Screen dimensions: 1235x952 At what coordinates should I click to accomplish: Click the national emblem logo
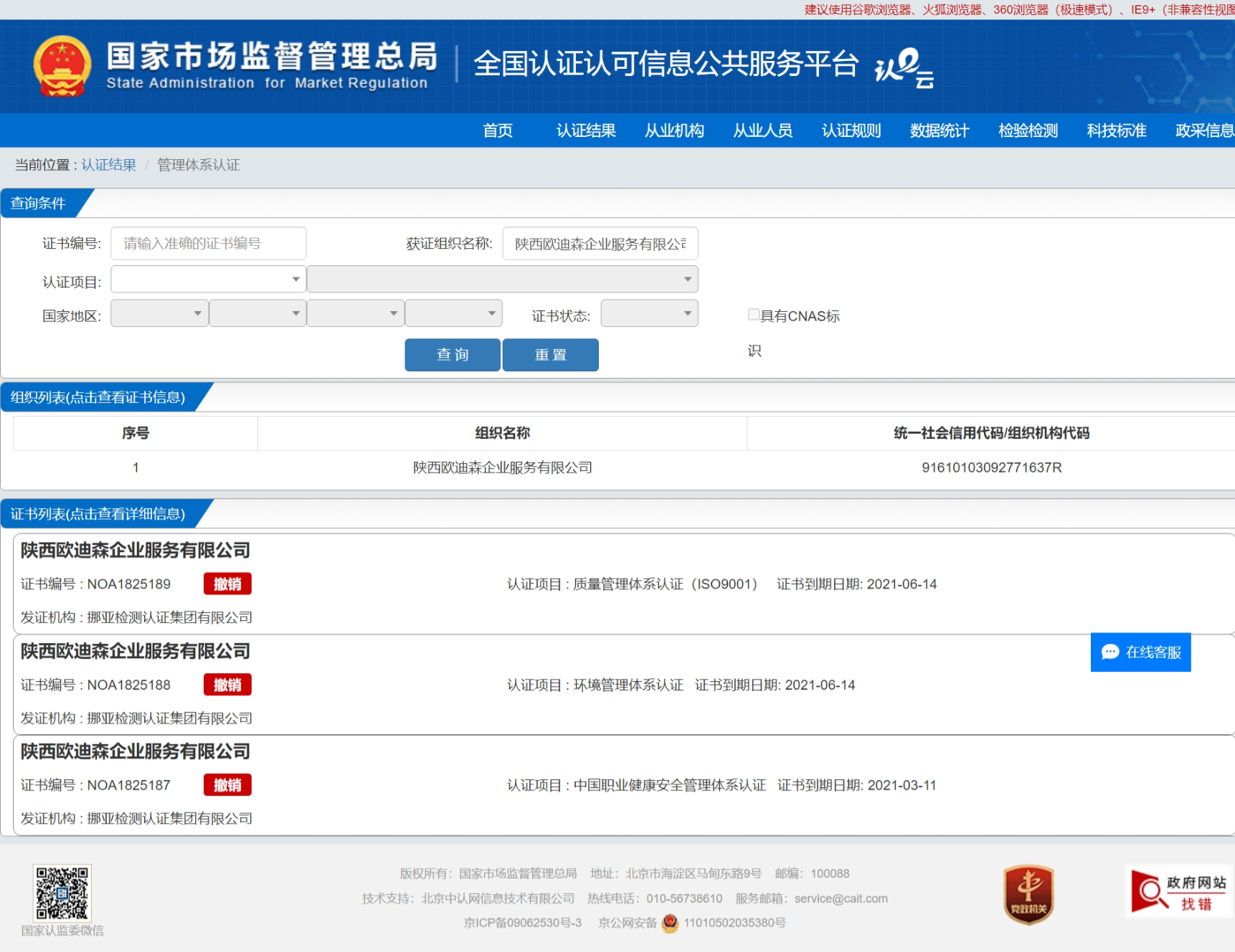62,66
